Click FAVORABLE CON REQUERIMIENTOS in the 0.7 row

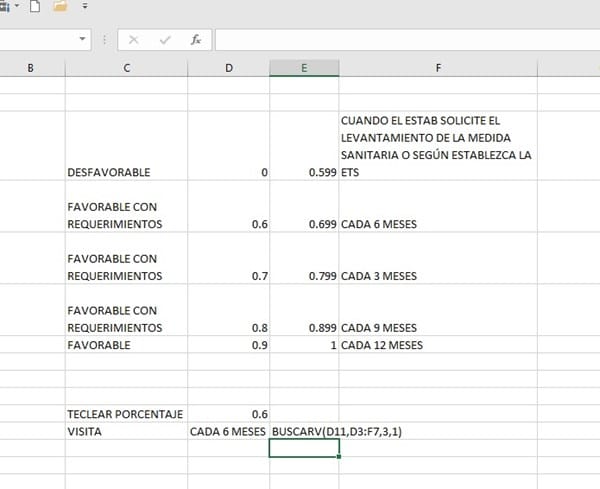pyautogui.click(x=127, y=258)
